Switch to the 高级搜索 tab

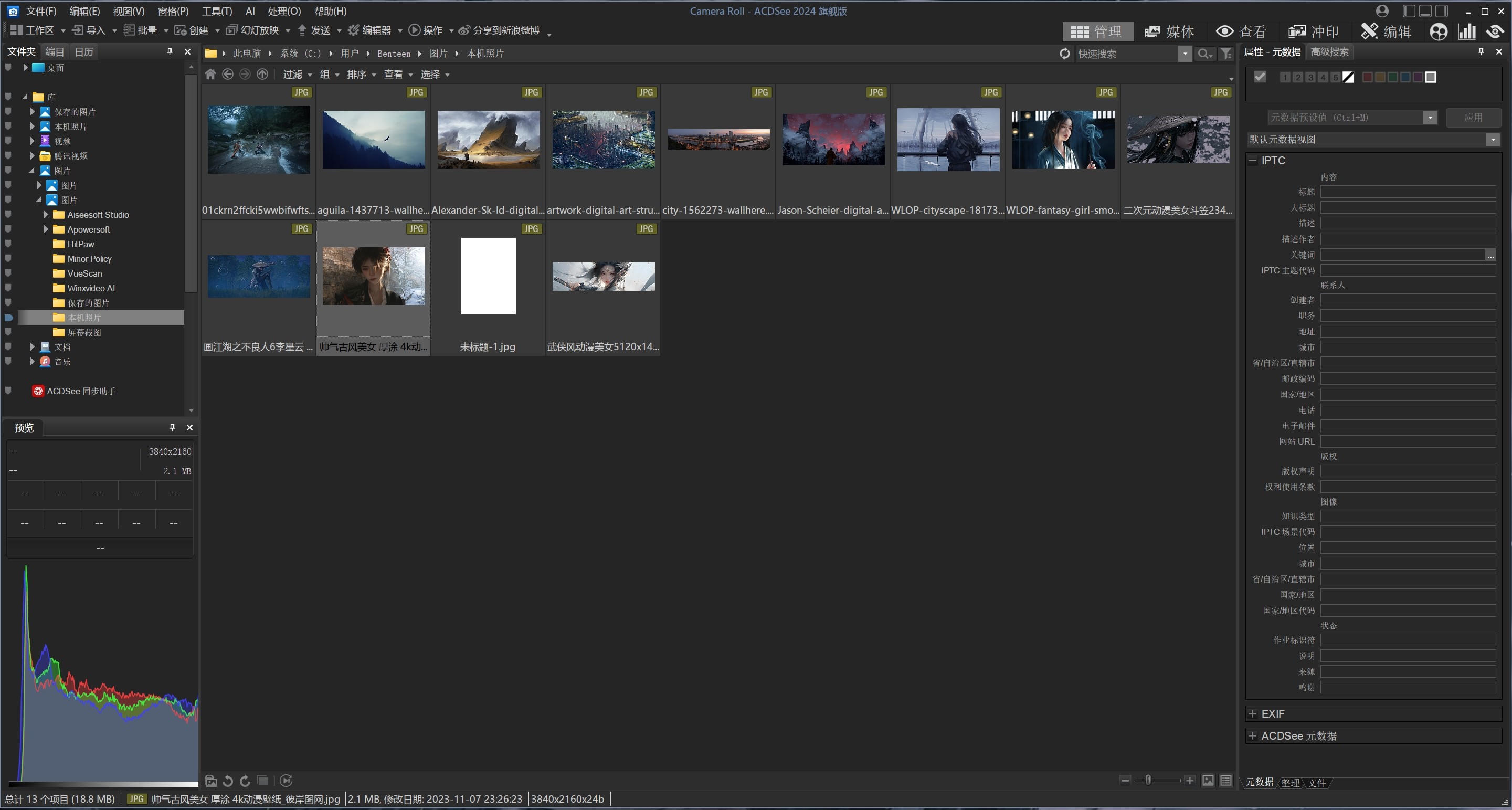(x=1329, y=51)
